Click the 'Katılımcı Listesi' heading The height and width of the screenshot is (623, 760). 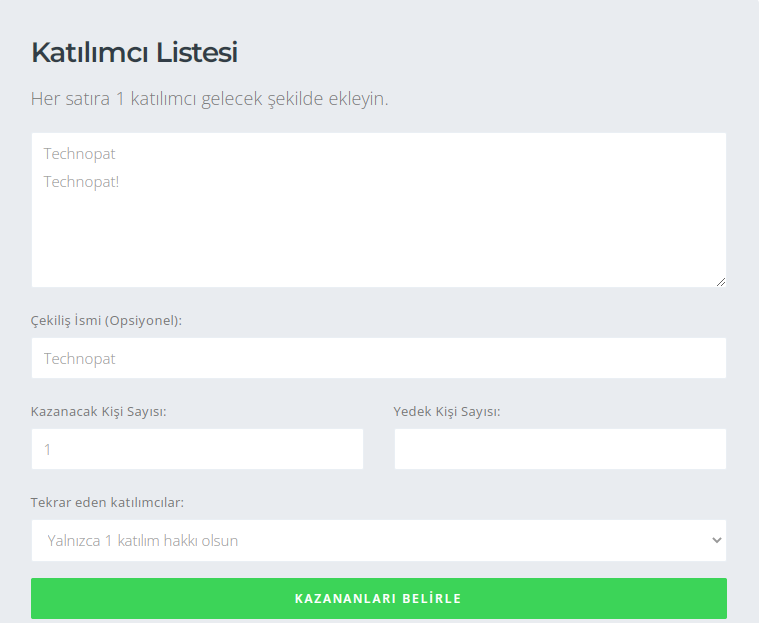coord(134,53)
